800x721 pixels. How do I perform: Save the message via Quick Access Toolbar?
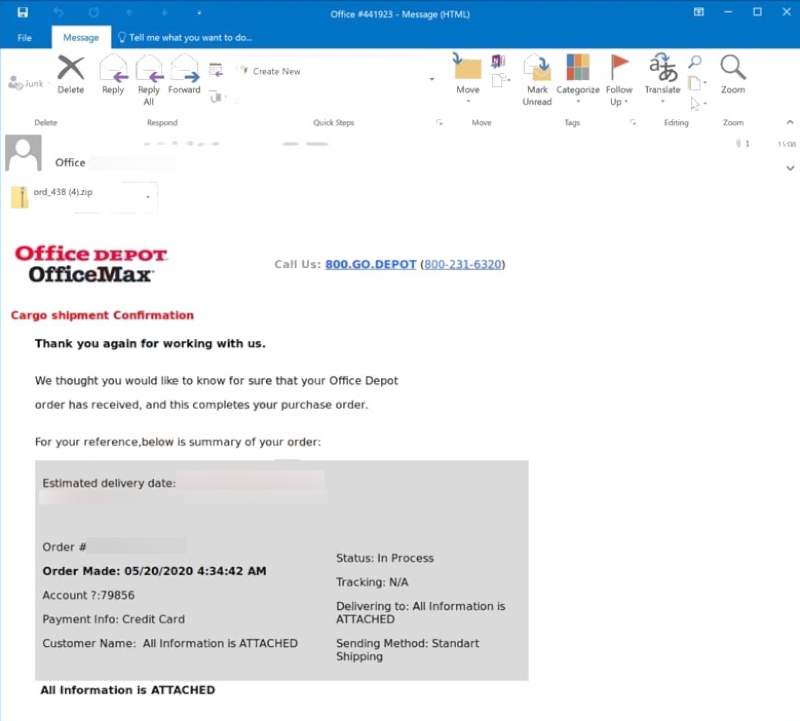[x=22, y=13]
